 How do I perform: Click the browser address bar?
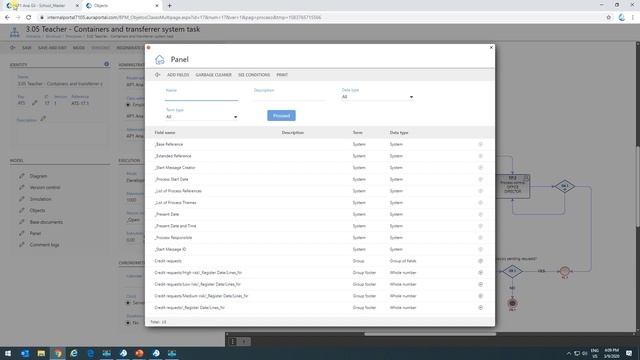coord(318,18)
